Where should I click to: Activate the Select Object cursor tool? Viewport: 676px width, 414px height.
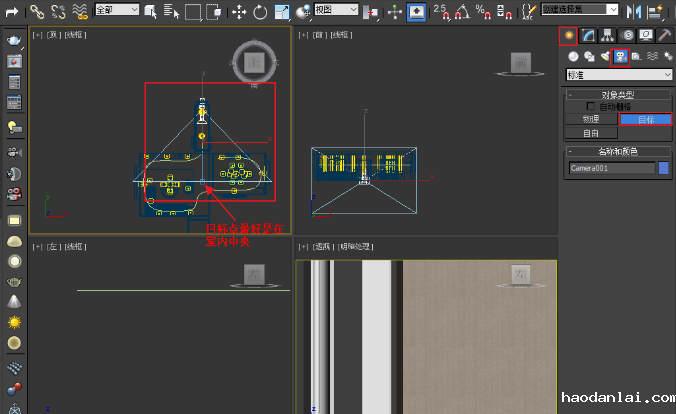click(150, 12)
